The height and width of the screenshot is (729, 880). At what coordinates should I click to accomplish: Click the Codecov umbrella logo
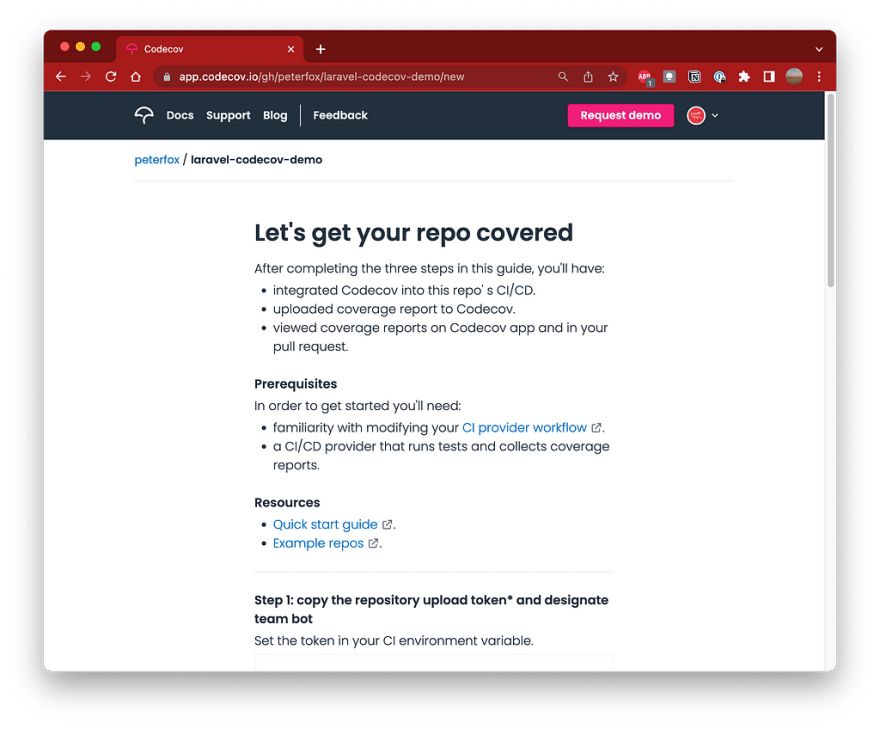[144, 115]
